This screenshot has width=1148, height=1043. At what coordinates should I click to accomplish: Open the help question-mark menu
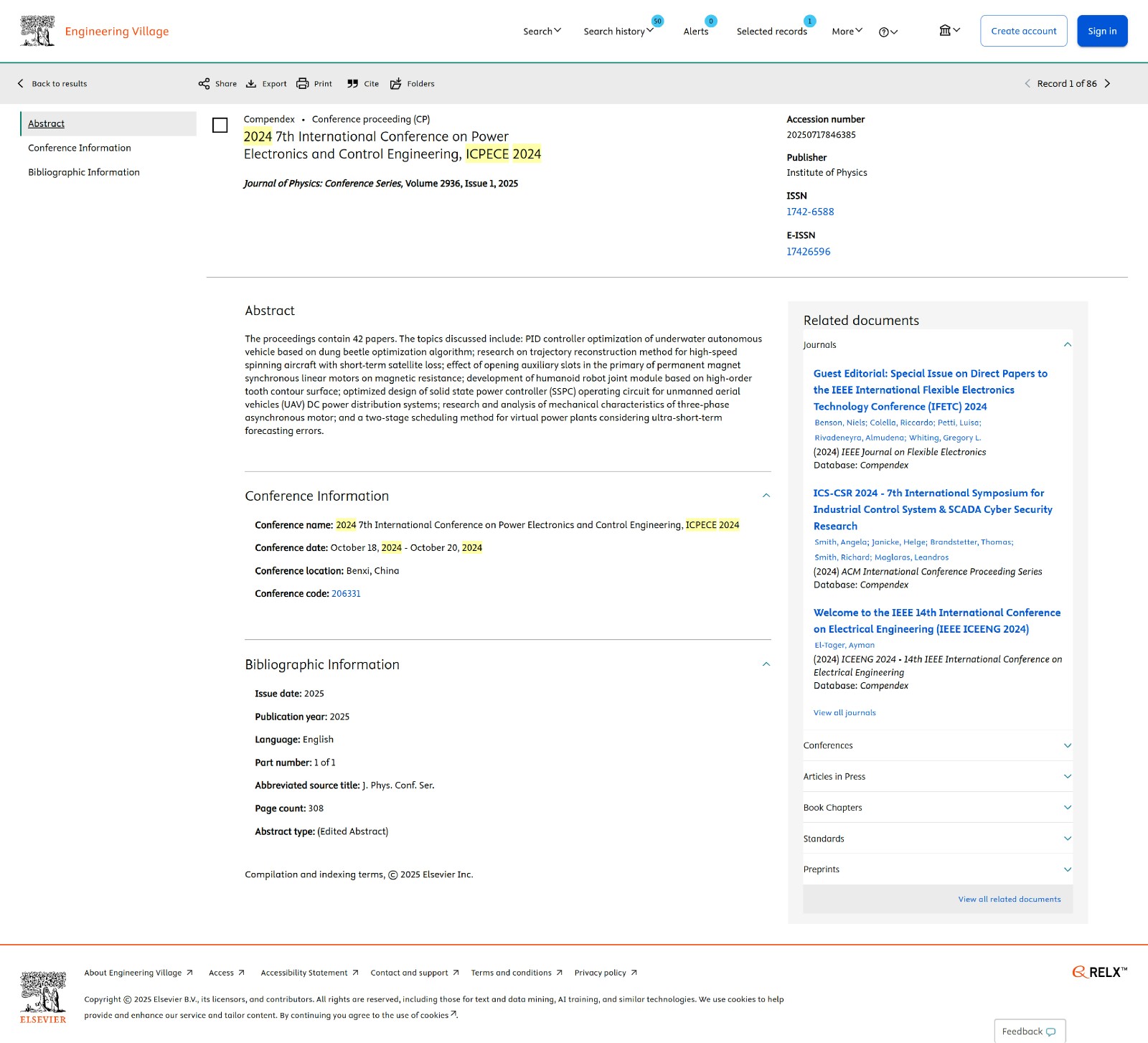pos(888,32)
